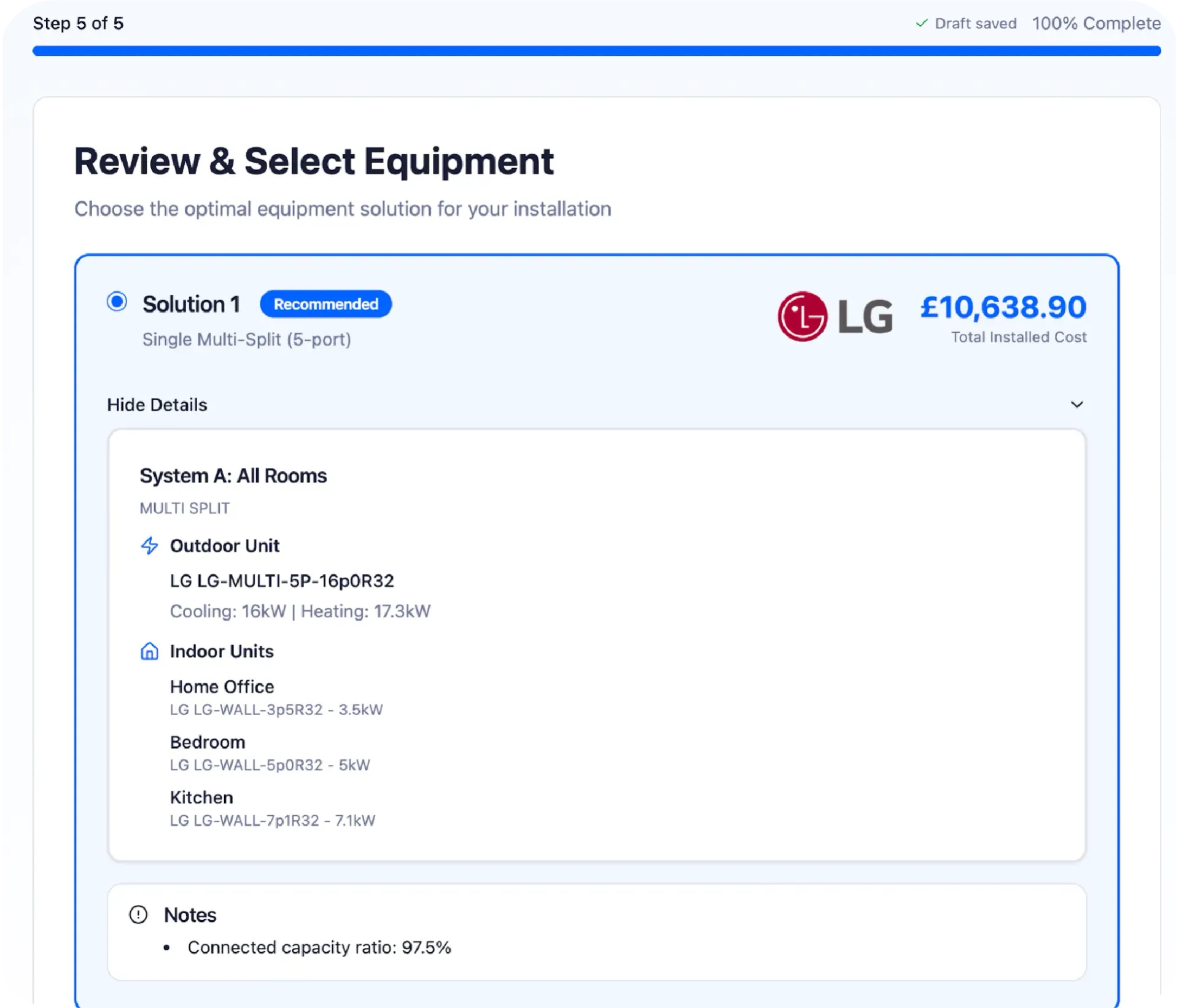Click the Kitchen indoor unit entry

(201, 797)
